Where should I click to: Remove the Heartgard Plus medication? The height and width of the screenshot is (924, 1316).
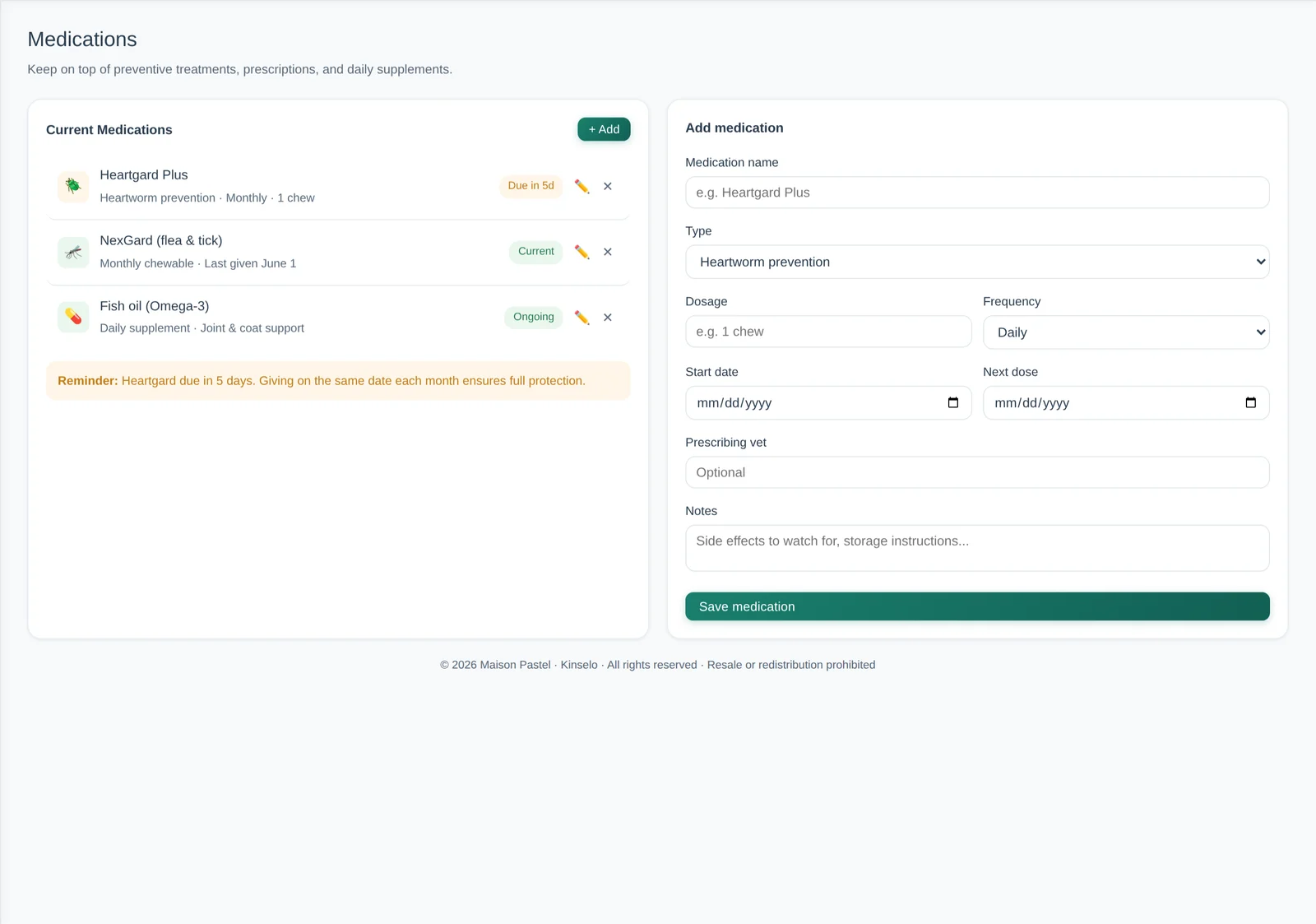point(608,186)
